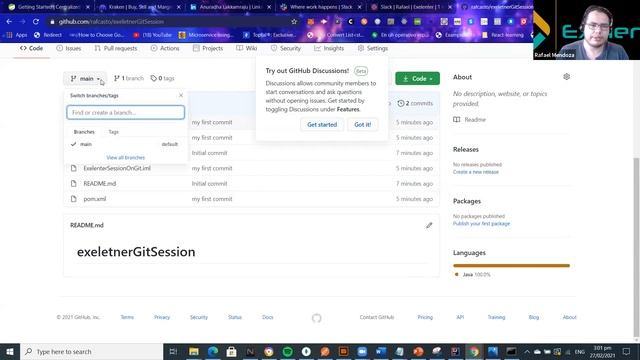Click file icon beside ExelenterSessionOnGit.iml

tap(73, 168)
